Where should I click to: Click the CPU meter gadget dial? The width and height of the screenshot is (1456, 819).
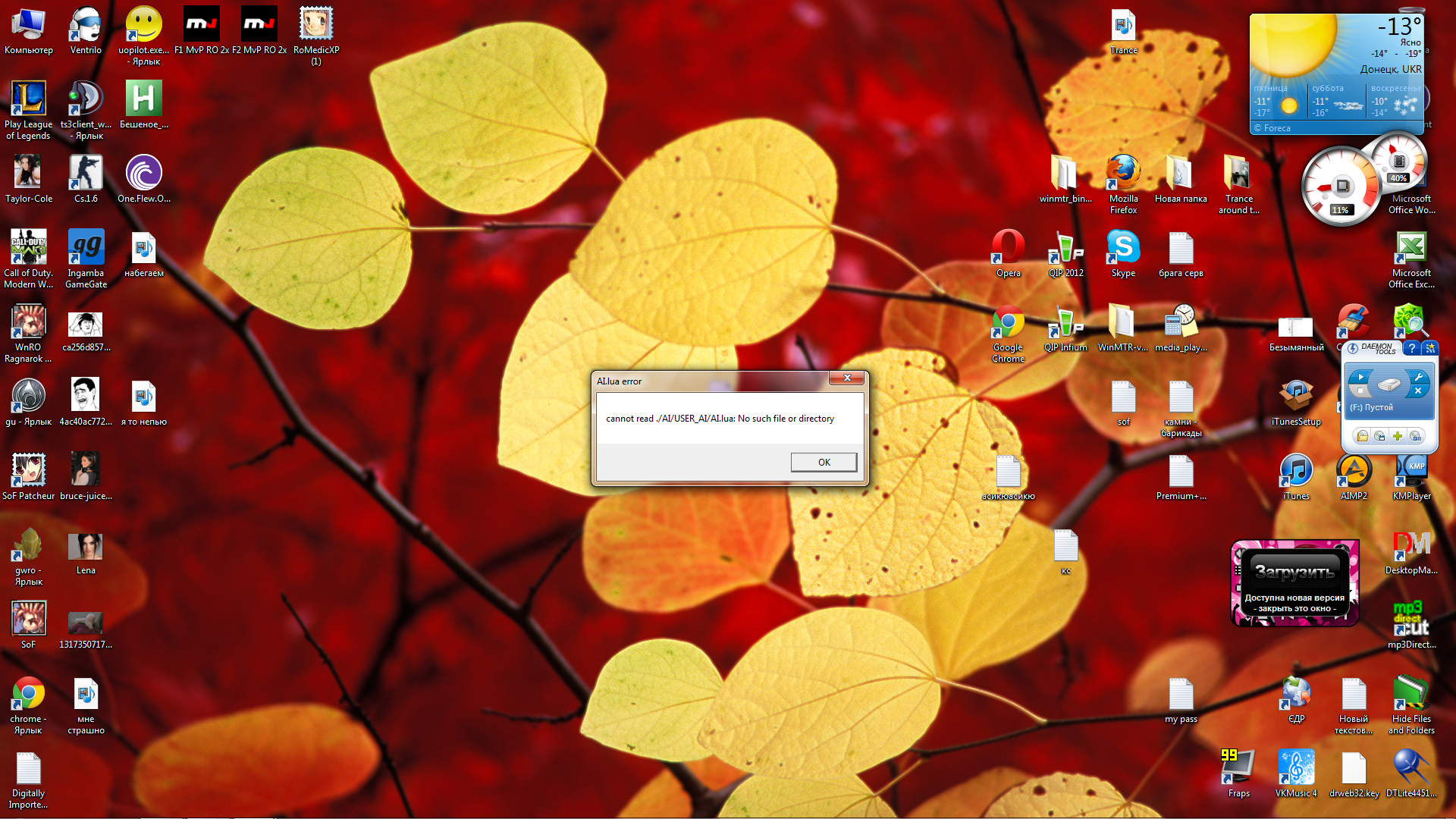tap(1340, 187)
